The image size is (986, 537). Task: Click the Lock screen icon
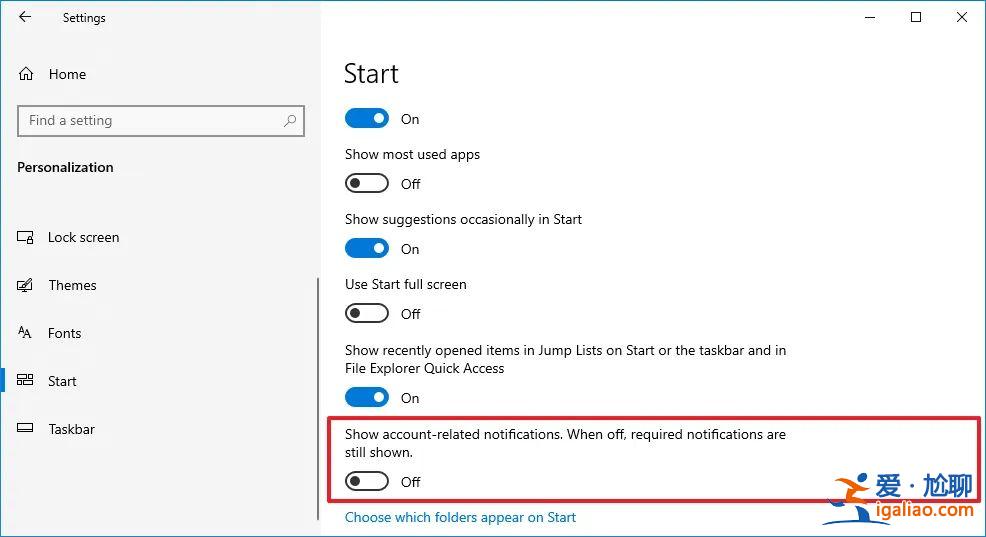click(x=26, y=237)
